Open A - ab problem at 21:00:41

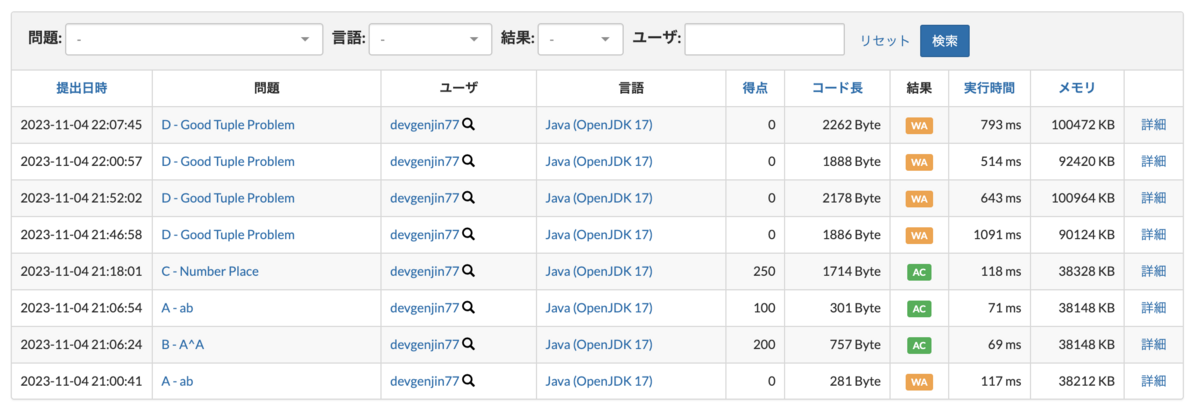point(177,381)
